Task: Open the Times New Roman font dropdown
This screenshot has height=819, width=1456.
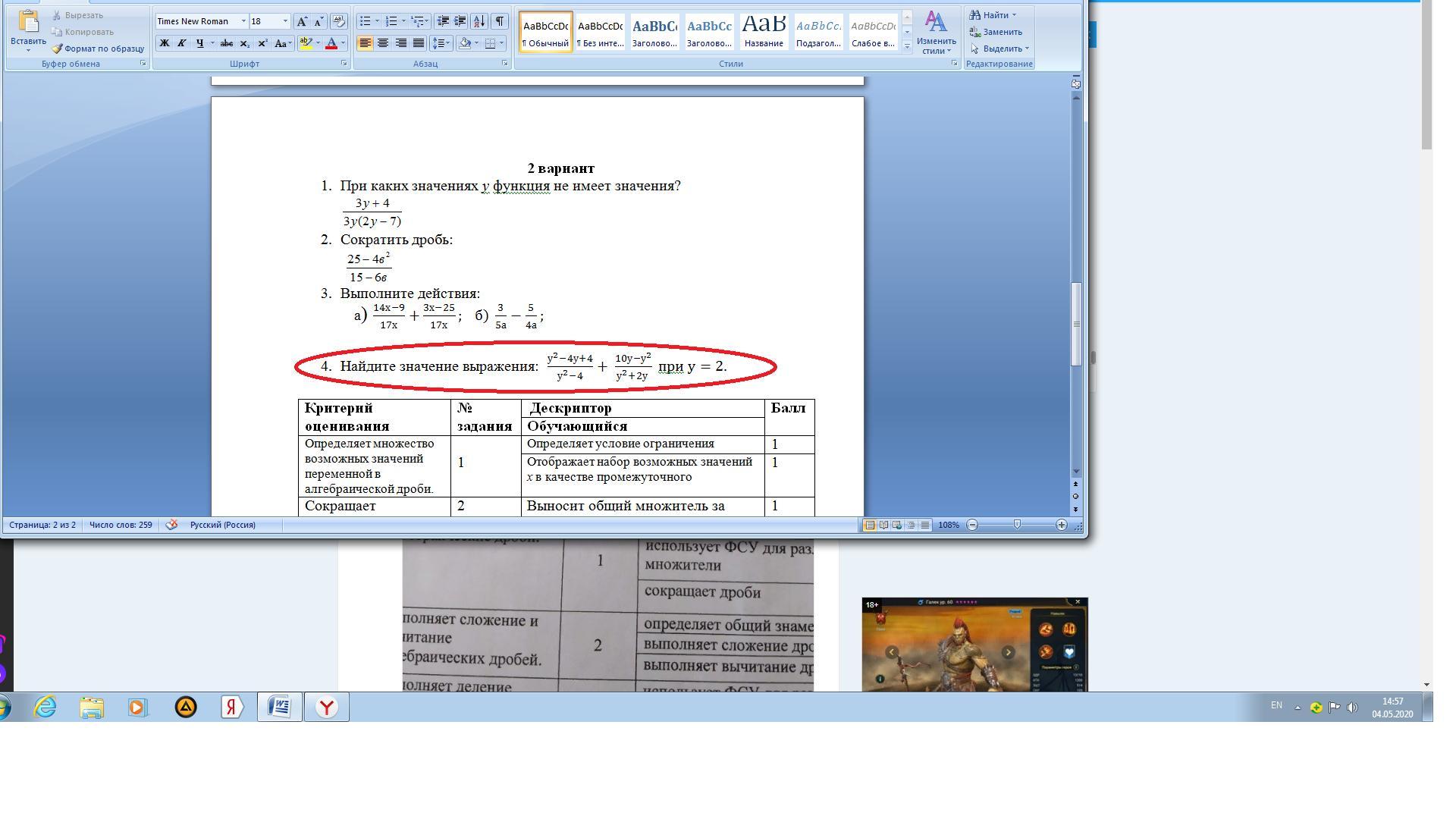Action: pos(243,21)
